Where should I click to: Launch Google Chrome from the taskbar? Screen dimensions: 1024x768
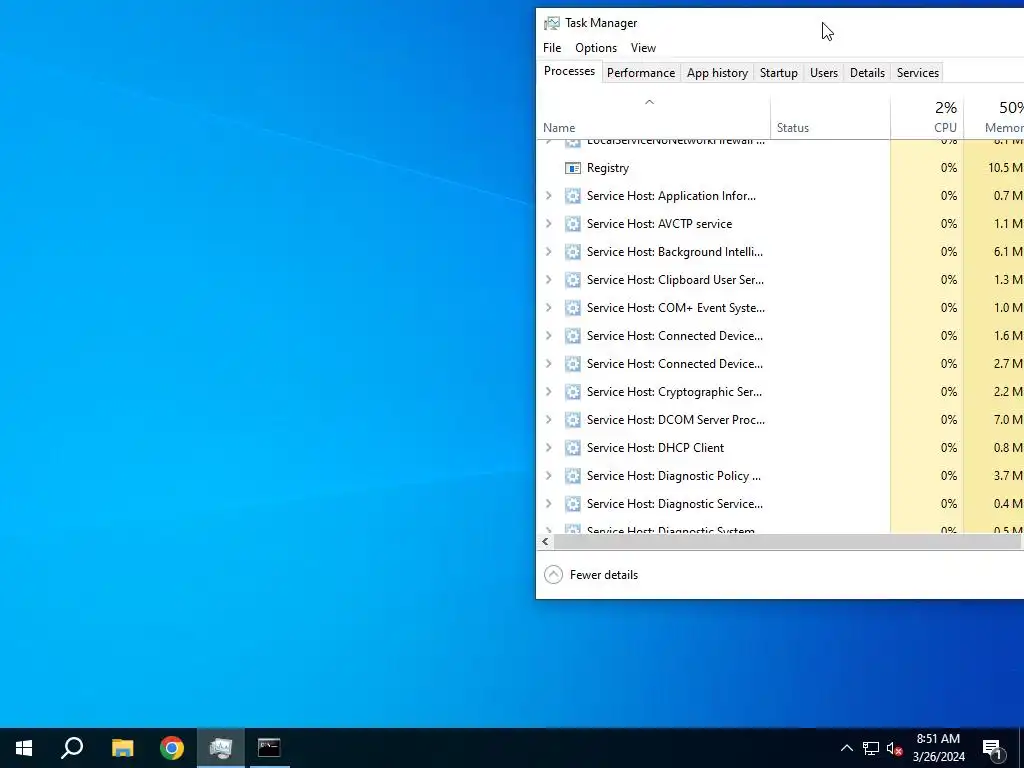[172, 748]
